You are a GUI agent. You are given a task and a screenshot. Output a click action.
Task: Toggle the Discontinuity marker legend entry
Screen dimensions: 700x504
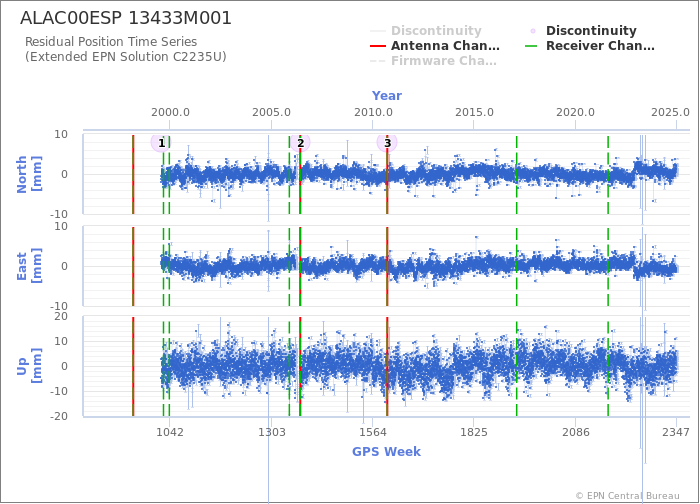583,30
